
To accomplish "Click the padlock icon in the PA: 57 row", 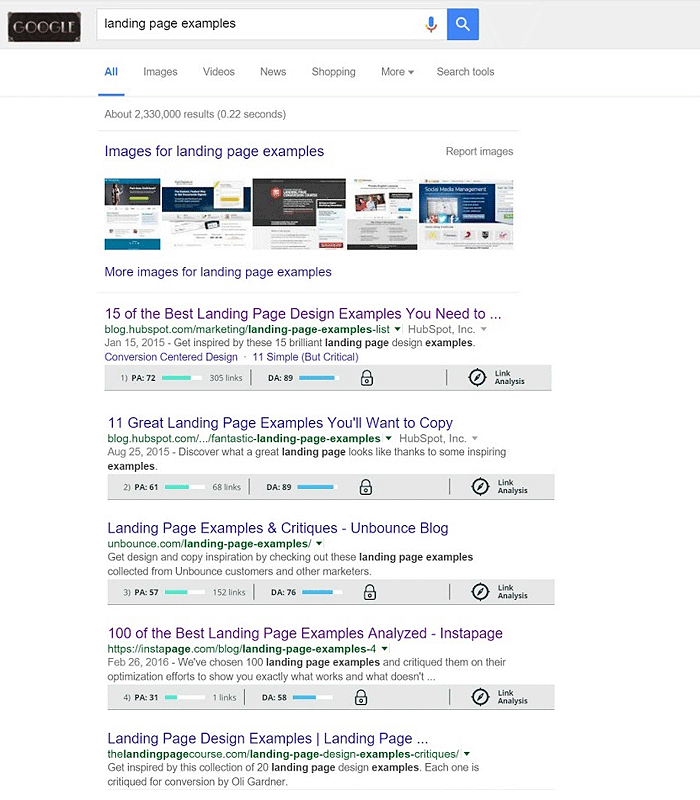I will (370, 592).
